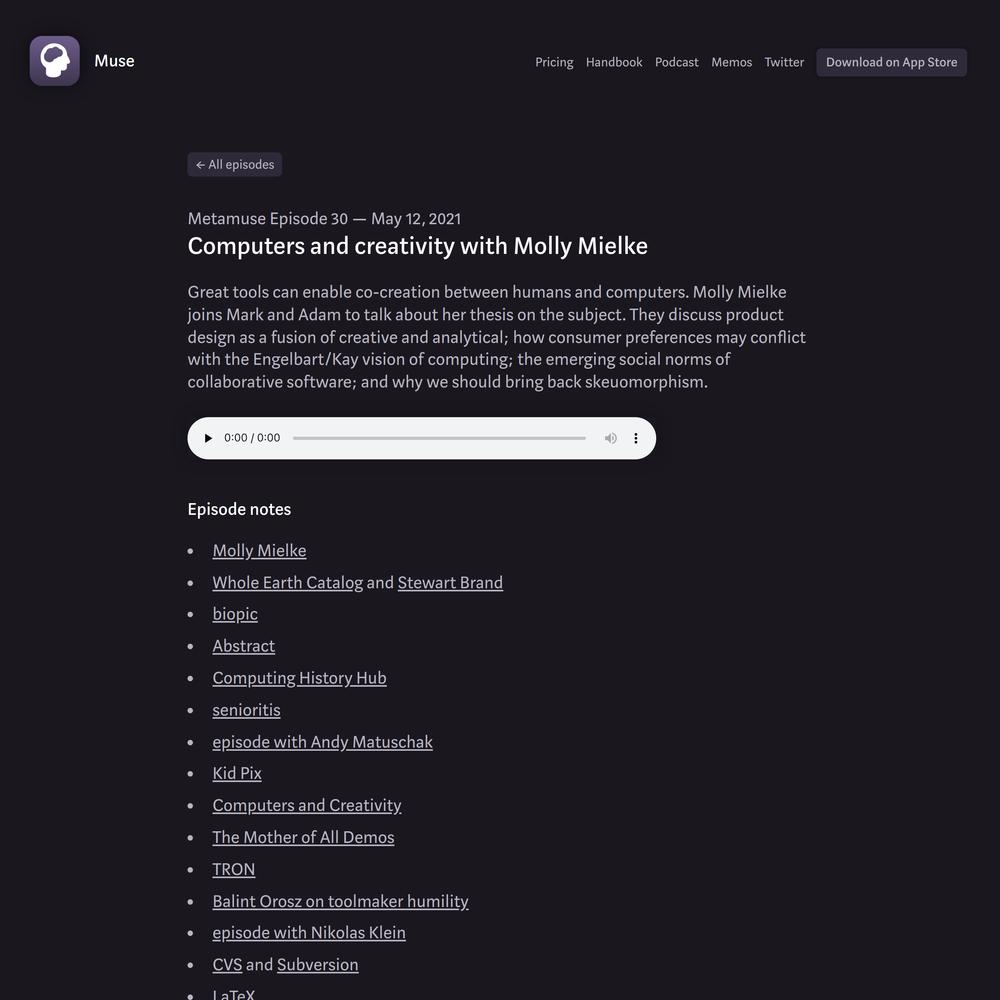Open the Molly Mielke link
Image resolution: width=1000 pixels, height=1000 pixels.
[x=259, y=550]
